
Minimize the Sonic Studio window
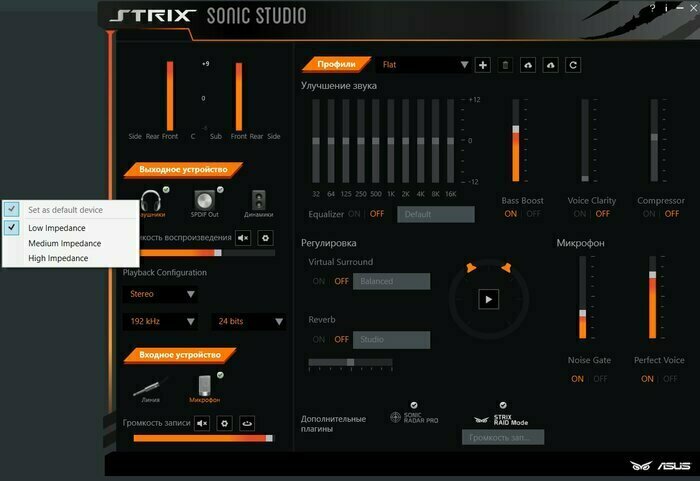click(x=680, y=8)
